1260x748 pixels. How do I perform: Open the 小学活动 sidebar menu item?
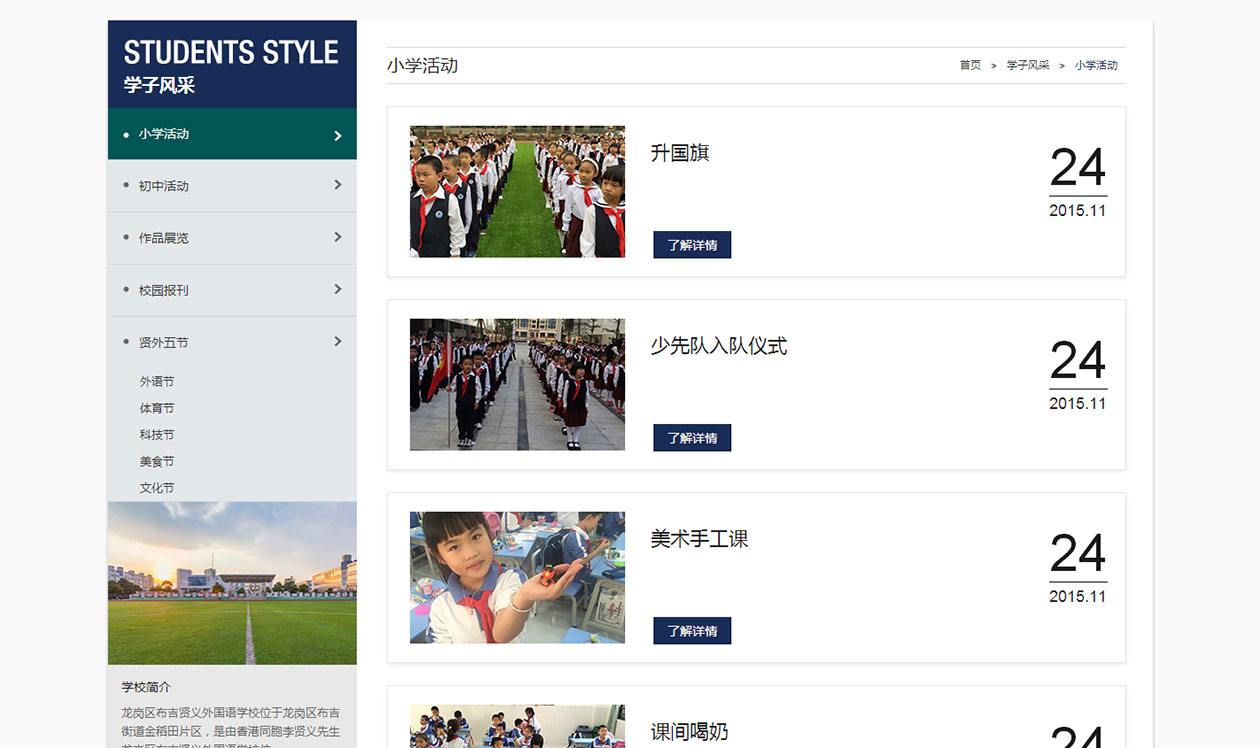232,134
